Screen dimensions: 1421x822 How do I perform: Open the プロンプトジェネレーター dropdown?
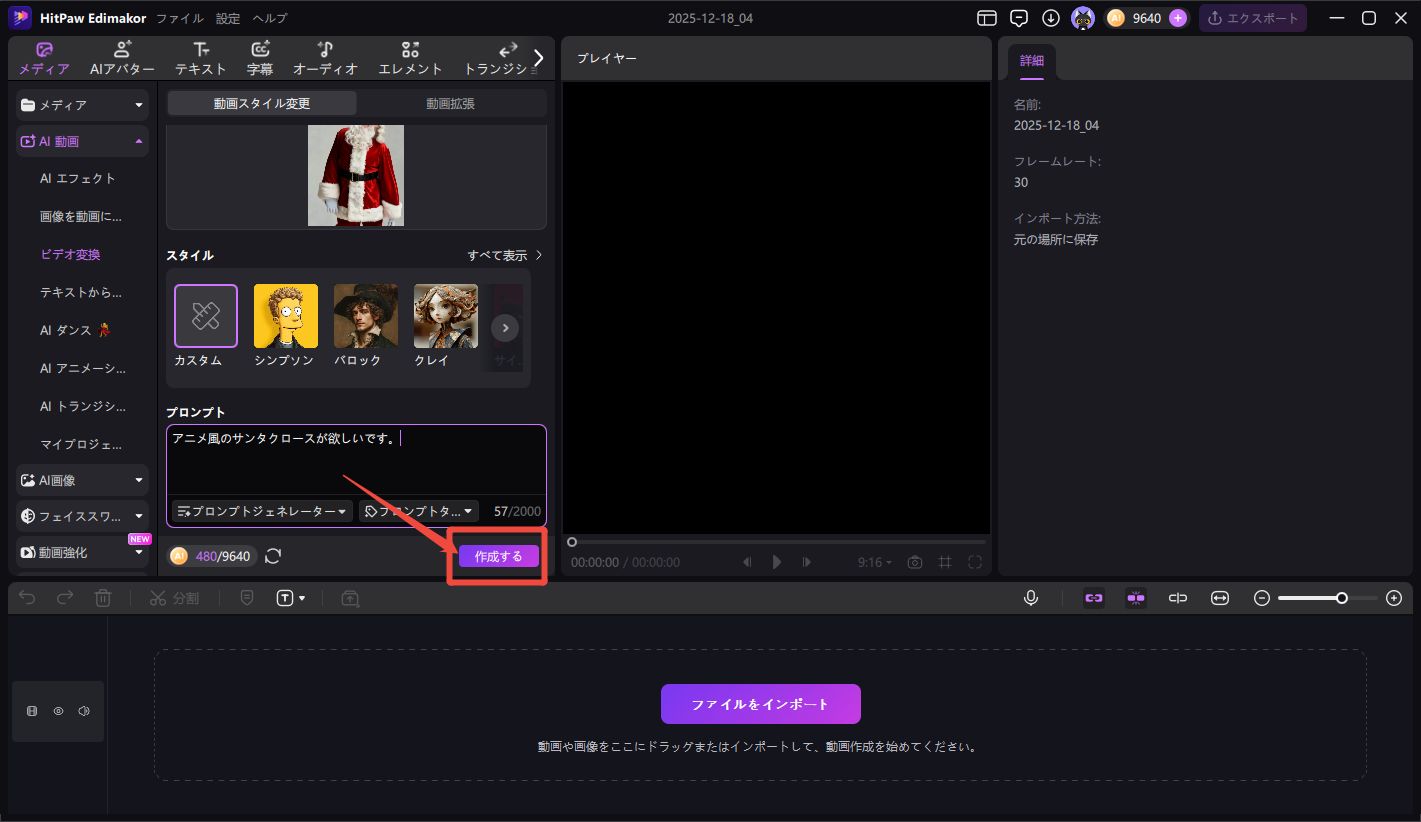click(262, 511)
